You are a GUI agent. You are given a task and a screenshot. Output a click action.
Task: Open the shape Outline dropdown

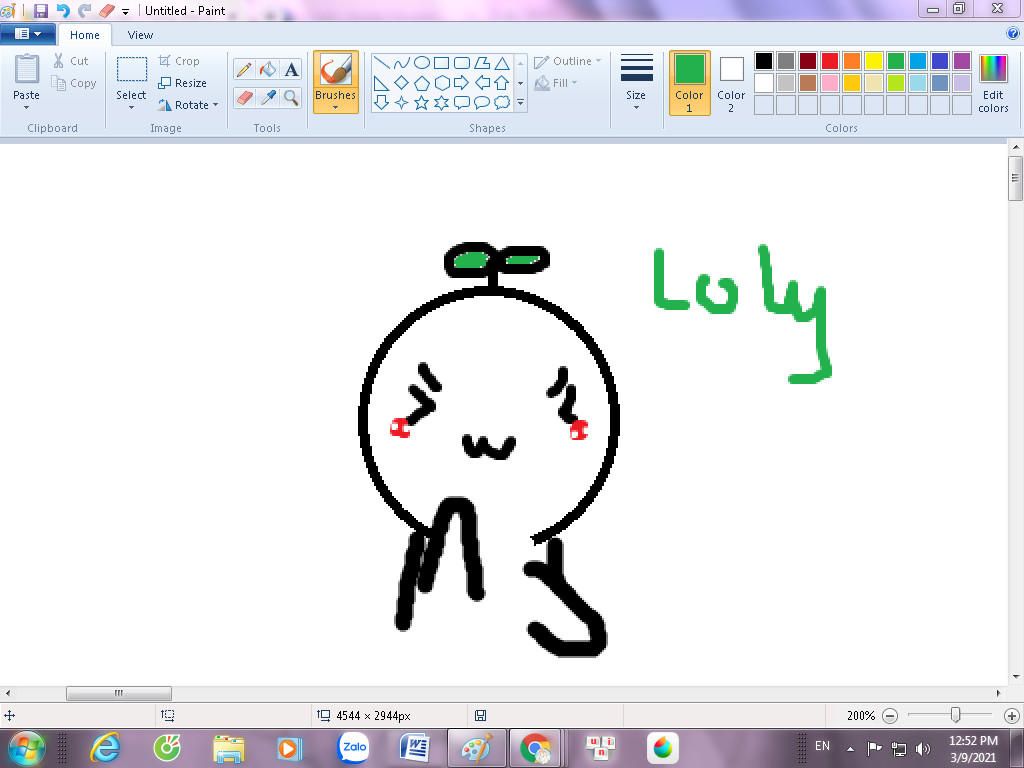click(568, 61)
